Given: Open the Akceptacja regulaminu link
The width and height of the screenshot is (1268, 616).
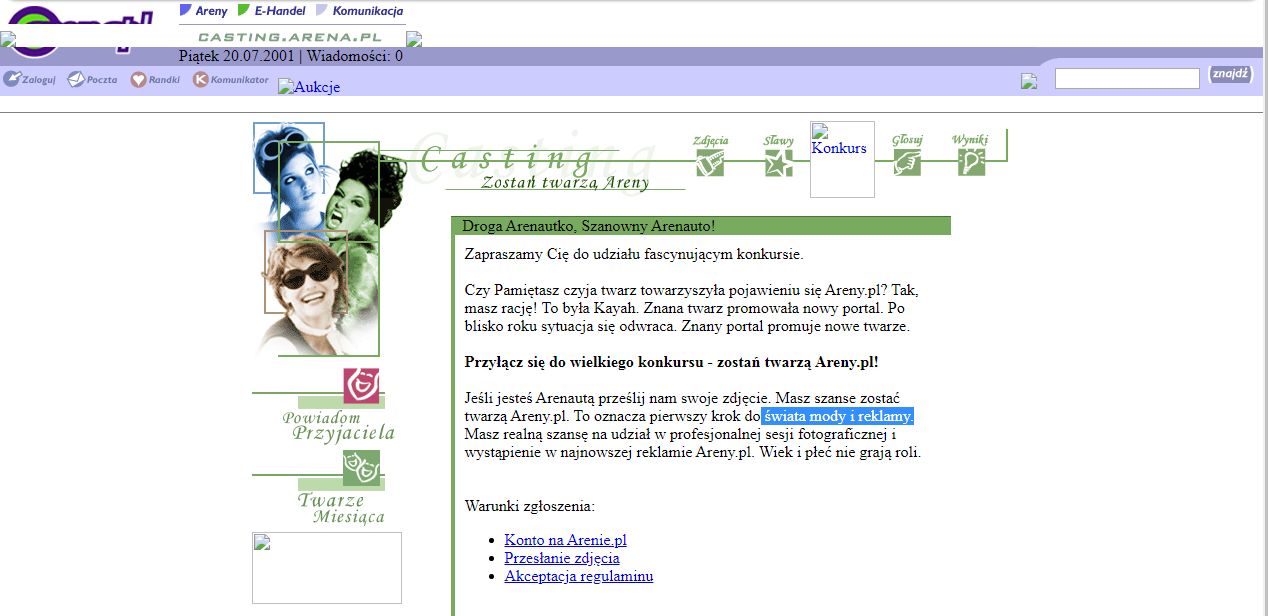Looking at the screenshot, I should [579, 576].
